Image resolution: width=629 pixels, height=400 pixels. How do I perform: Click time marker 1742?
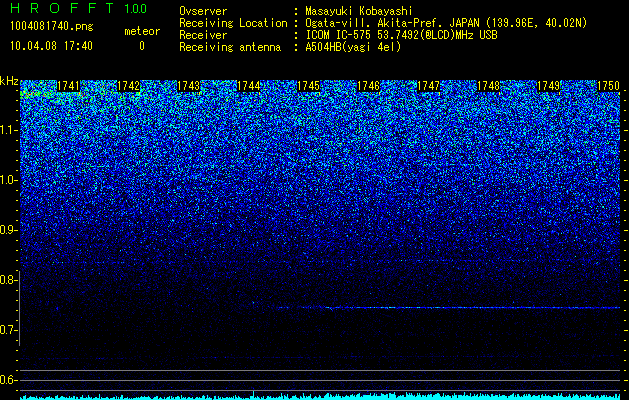[128, 86]
